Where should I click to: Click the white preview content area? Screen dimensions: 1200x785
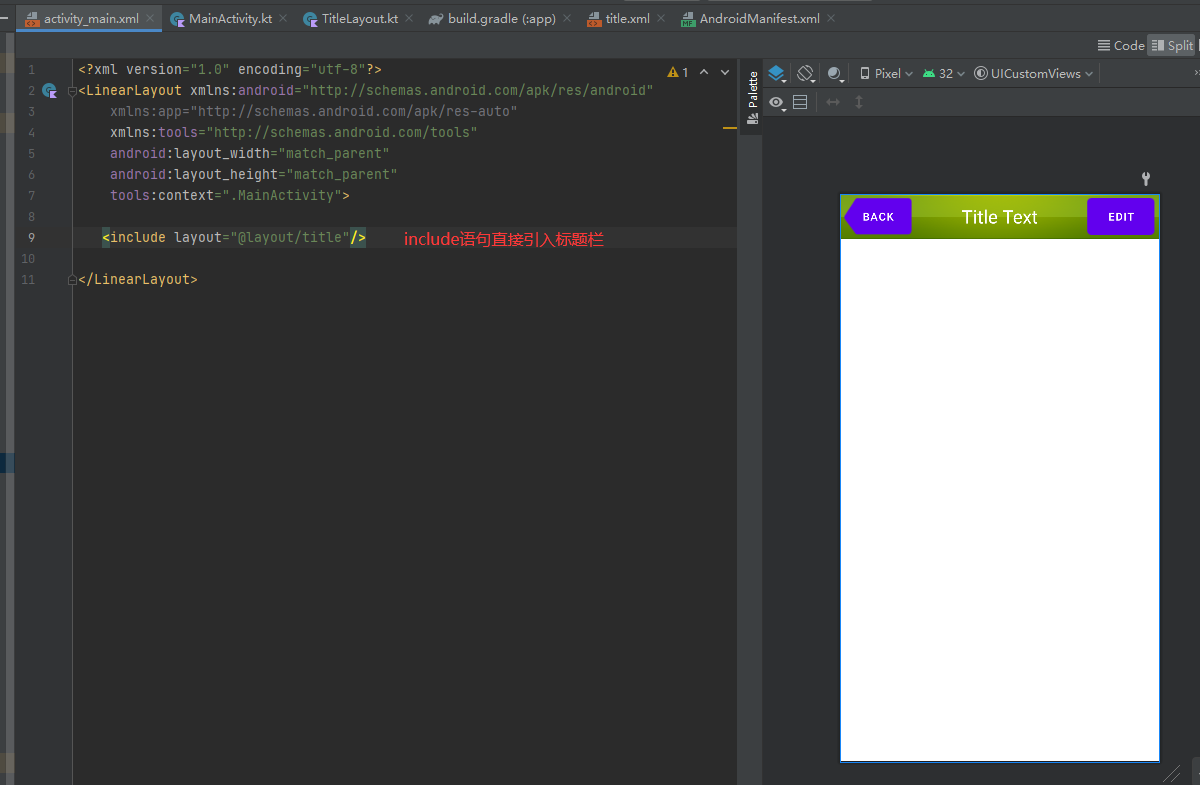(999, 500)
